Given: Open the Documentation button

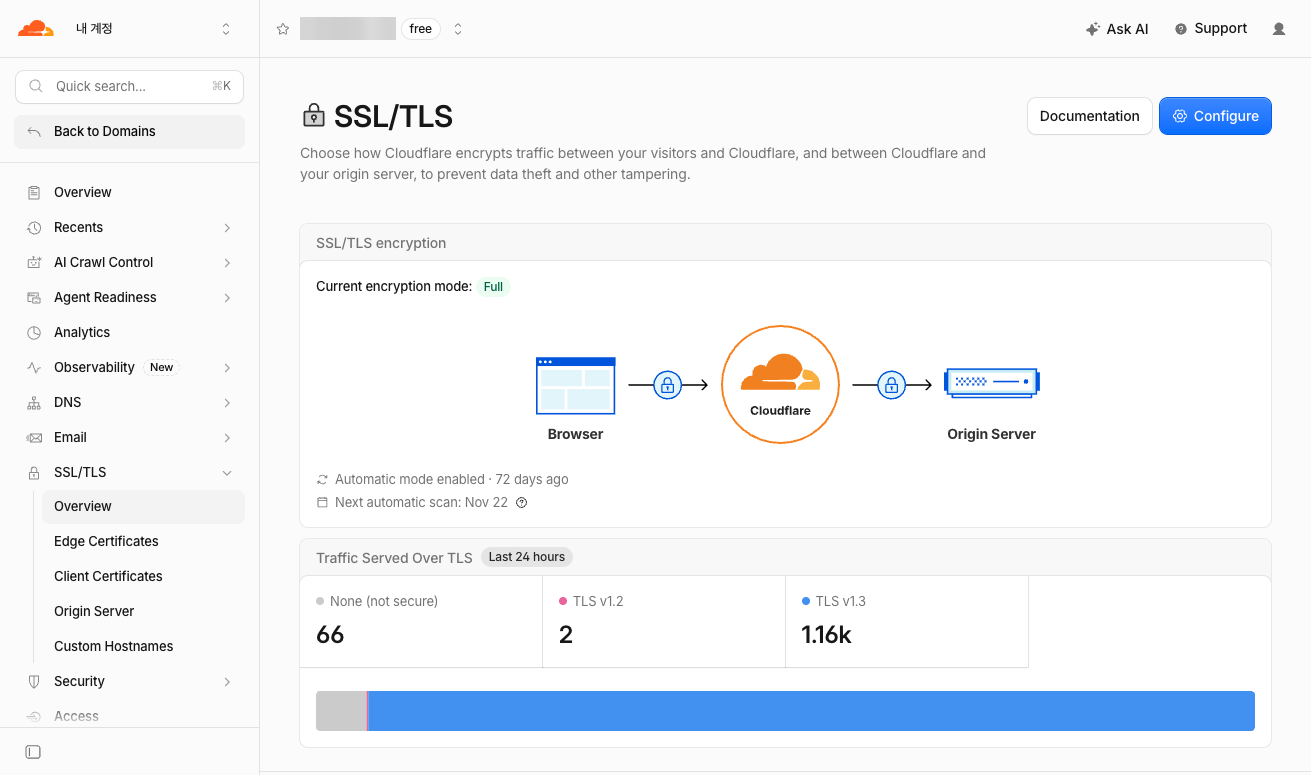Looking at the screenshot, I should coord(1090,116).
